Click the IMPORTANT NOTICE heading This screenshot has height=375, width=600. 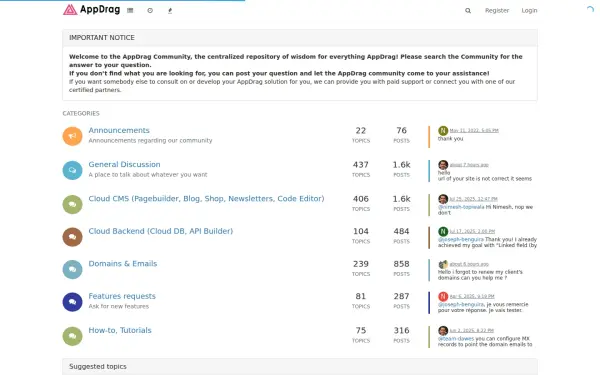click(x=102, y=38)
